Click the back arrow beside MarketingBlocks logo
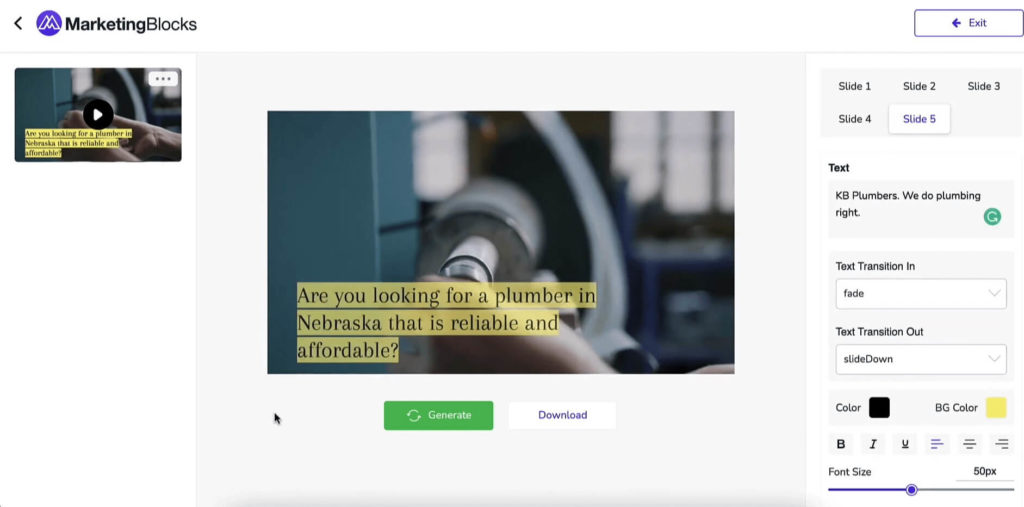1024x507 pixels. [18, 24]
